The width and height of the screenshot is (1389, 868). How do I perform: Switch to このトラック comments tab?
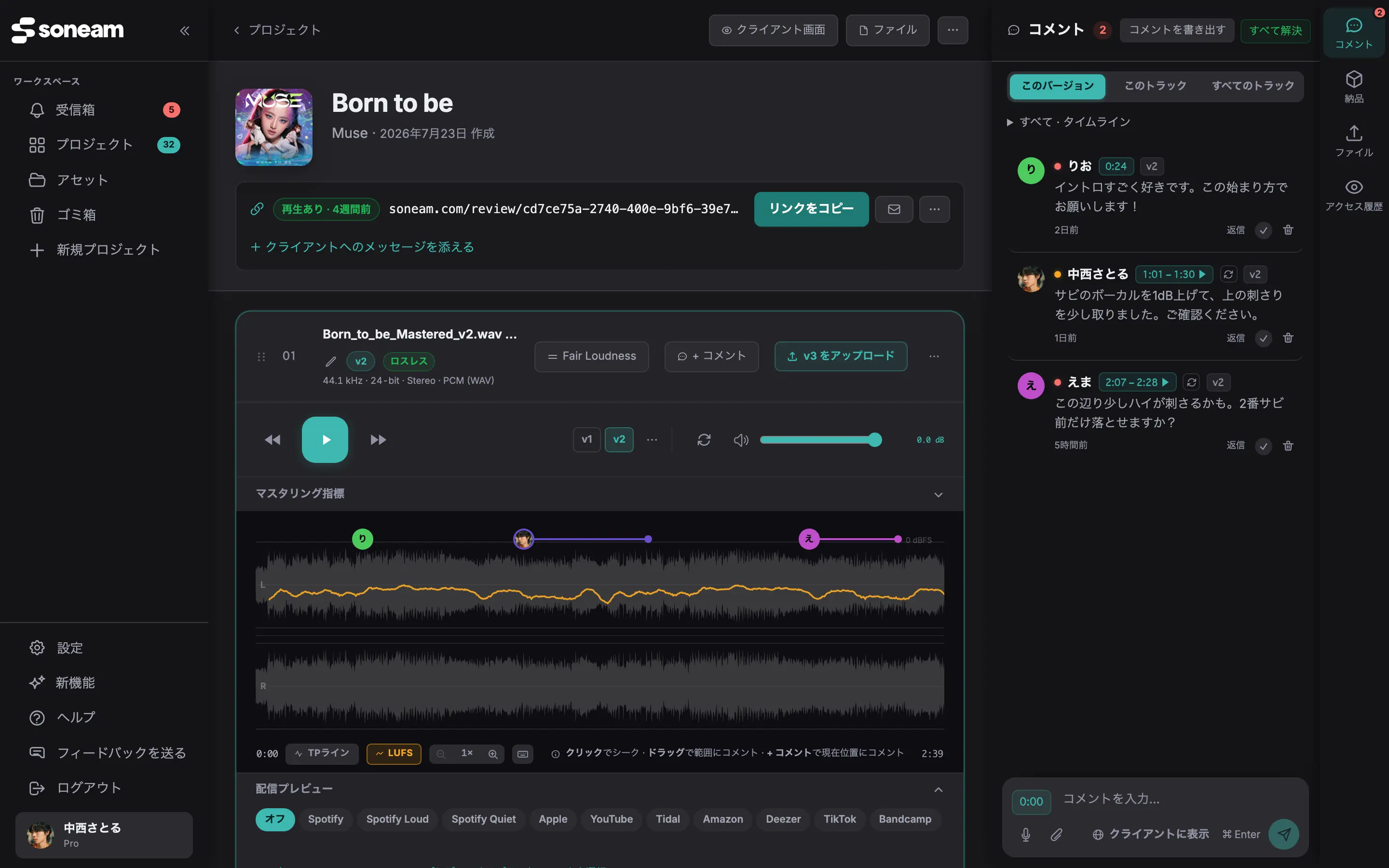point(1155,86)
